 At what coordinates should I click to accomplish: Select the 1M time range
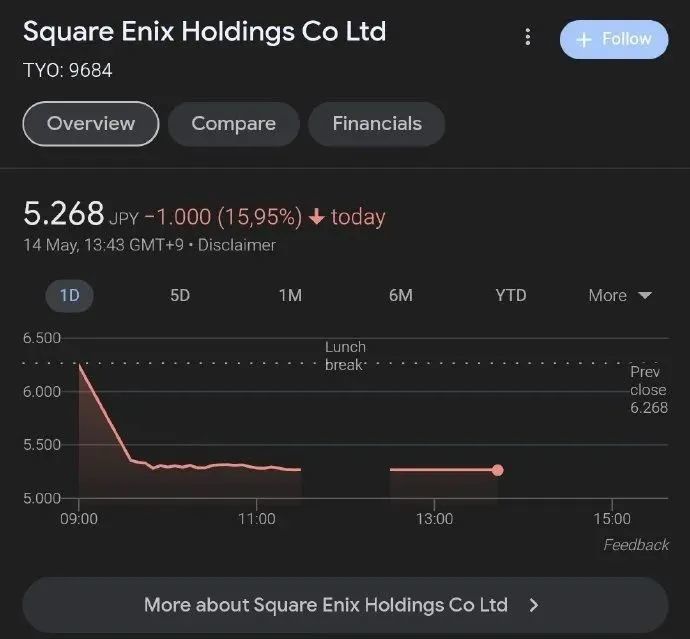click(x=290, y=295)
